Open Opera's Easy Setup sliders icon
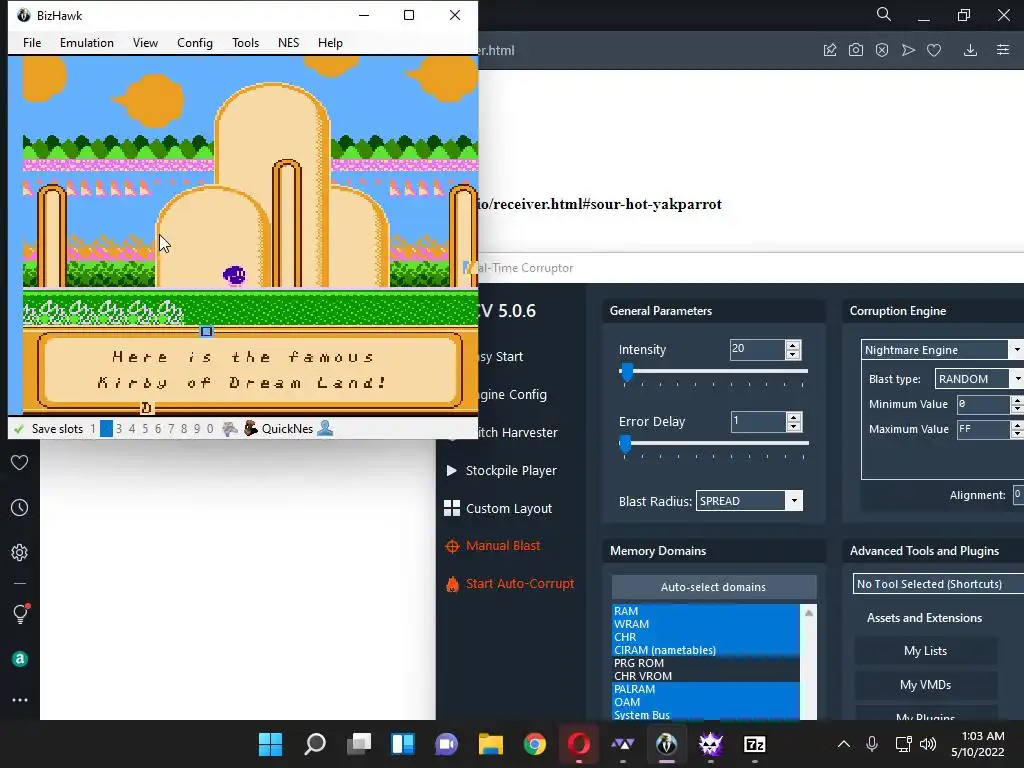 (x=1003, y=50)
